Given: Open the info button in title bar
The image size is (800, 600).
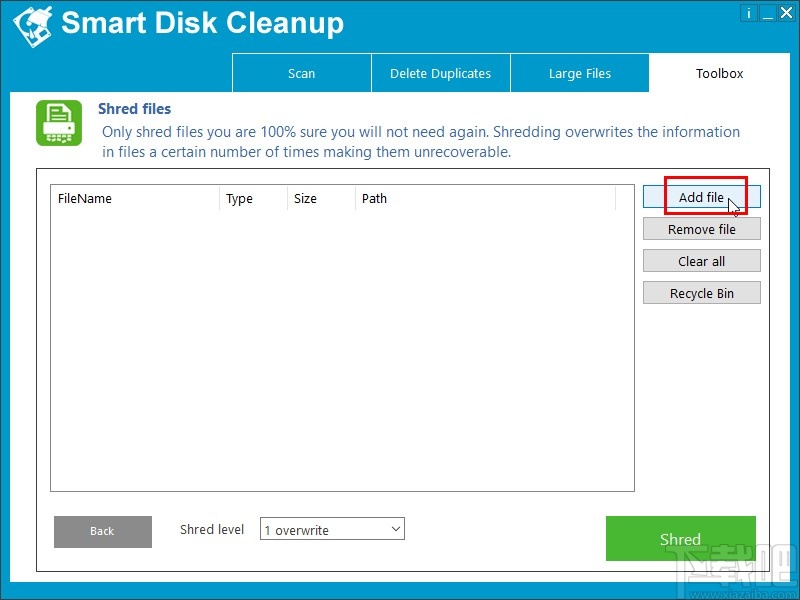Looking at the screenshot, I should (748, 13).
